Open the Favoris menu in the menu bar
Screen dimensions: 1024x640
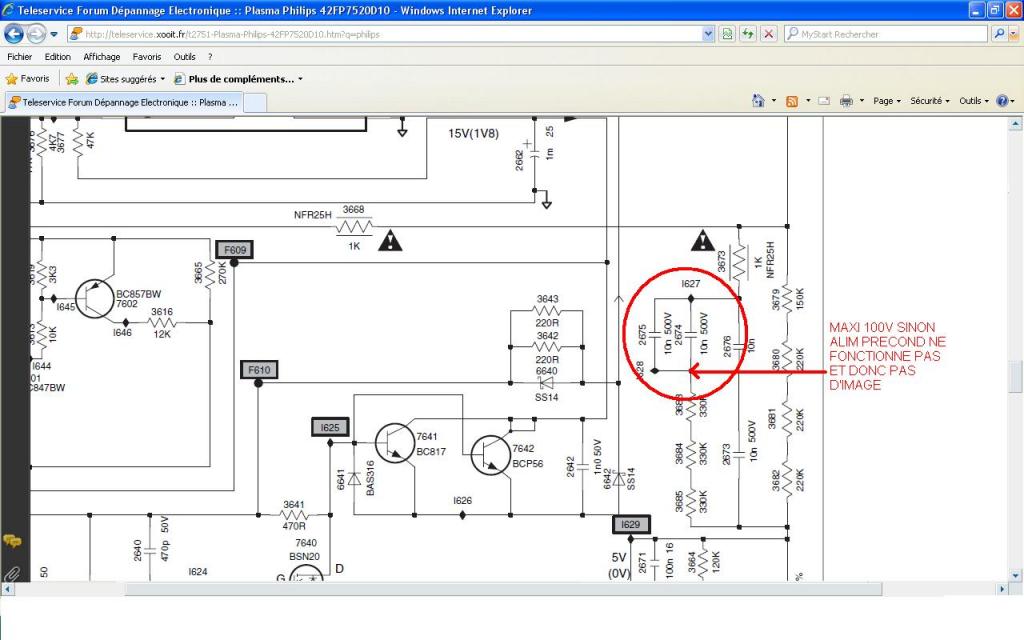(x=146, y=57)
